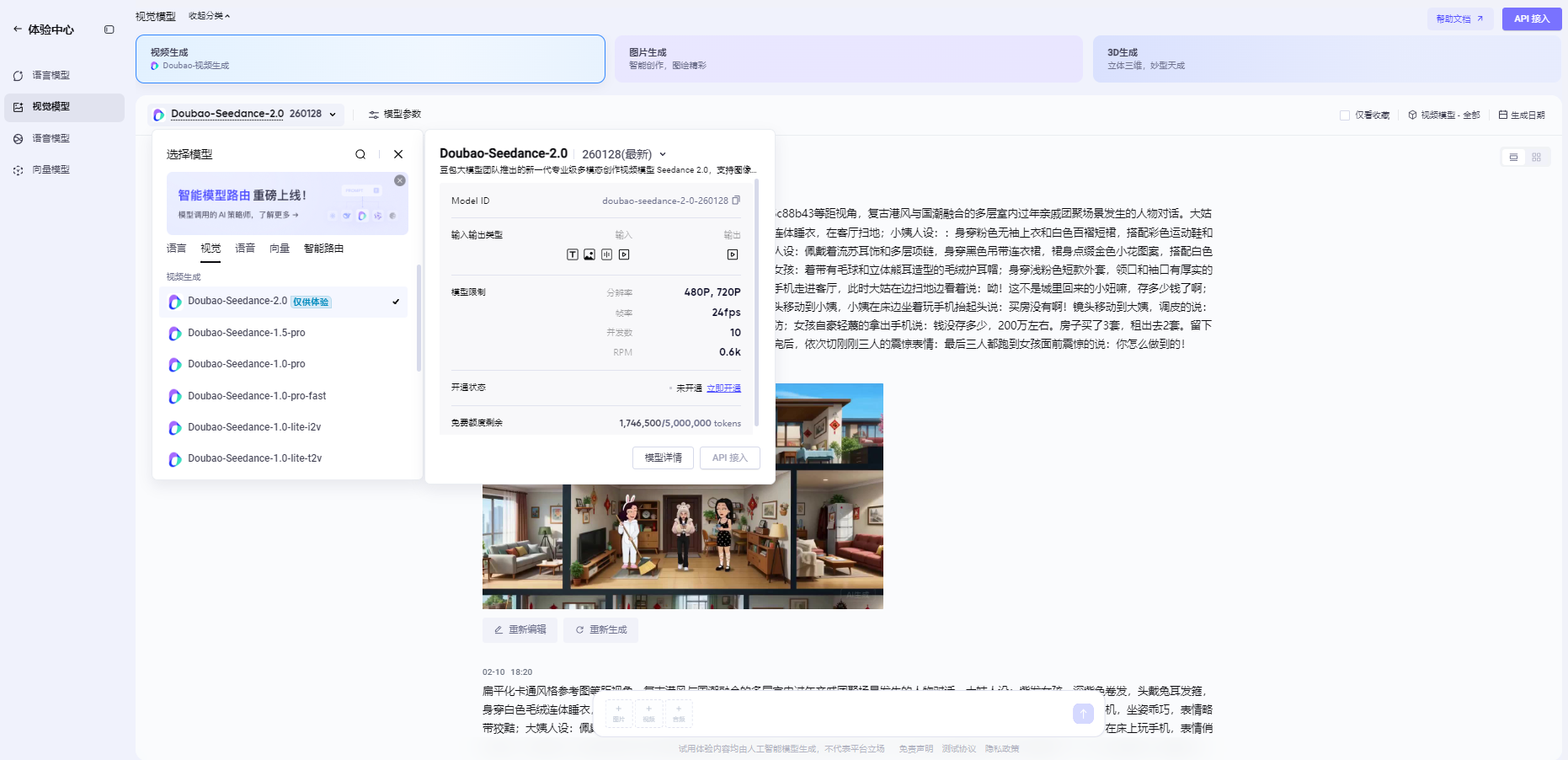Copy the Model ID using the copy icon

coord(736,201)
